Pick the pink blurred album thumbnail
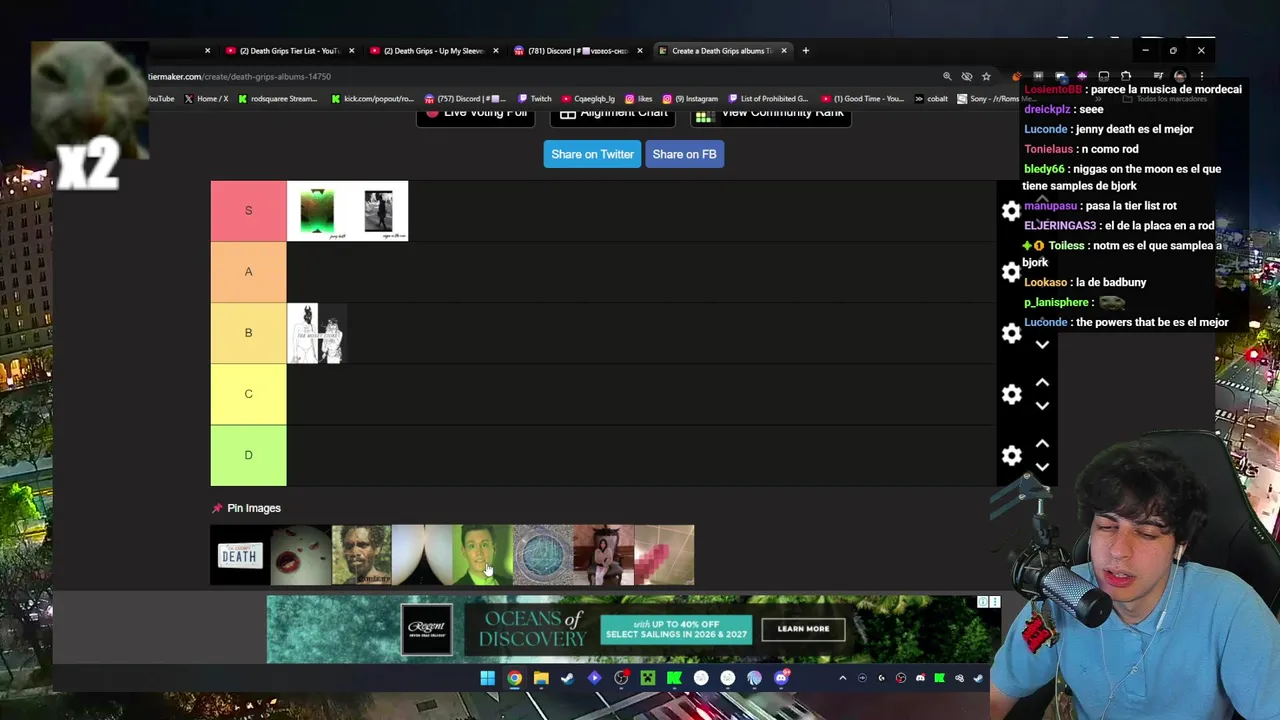 (x=664, y=555)
